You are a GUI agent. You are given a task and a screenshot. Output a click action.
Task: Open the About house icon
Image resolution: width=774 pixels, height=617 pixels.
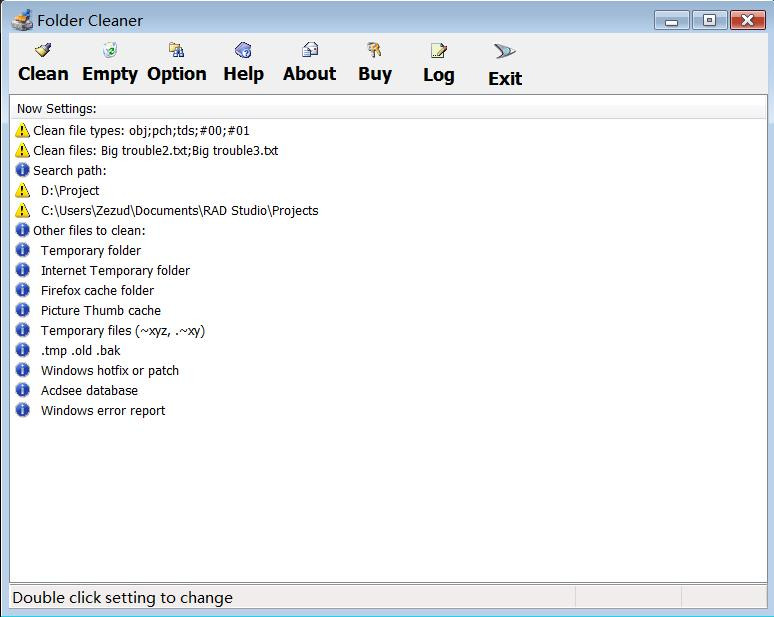pos(310,49)
